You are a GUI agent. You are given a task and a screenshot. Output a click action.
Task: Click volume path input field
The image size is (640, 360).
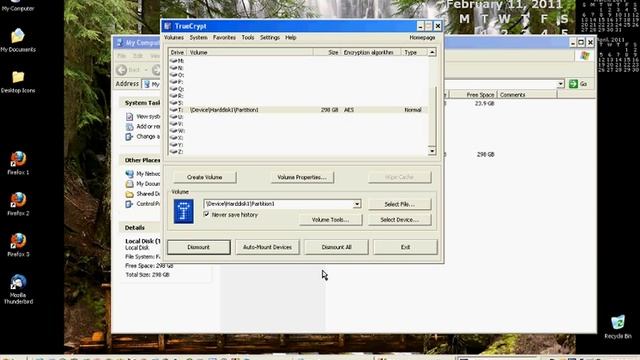click(278, 204)
